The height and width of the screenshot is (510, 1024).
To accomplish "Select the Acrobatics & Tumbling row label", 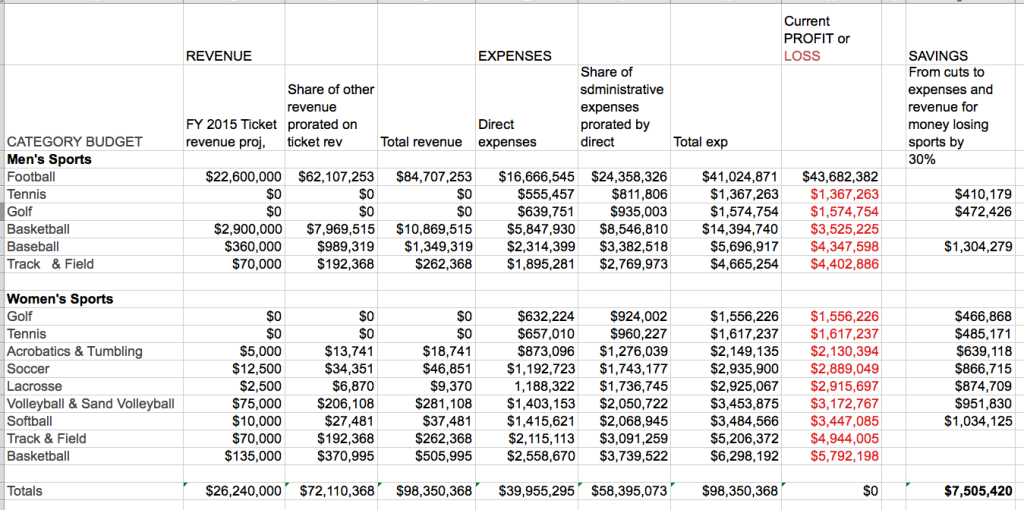I will [74, 351].
